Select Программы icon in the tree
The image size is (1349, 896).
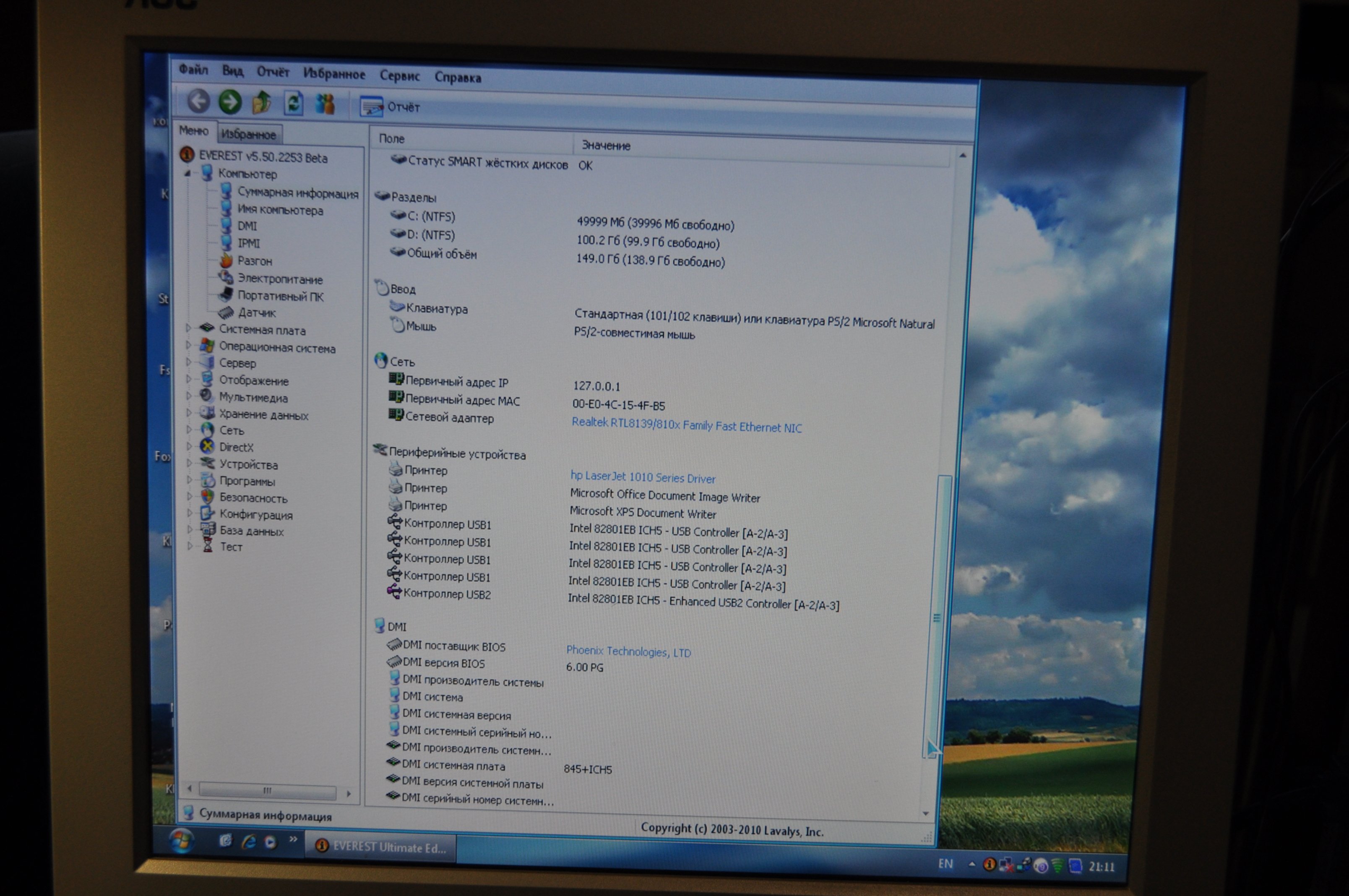tap(207, 480)
